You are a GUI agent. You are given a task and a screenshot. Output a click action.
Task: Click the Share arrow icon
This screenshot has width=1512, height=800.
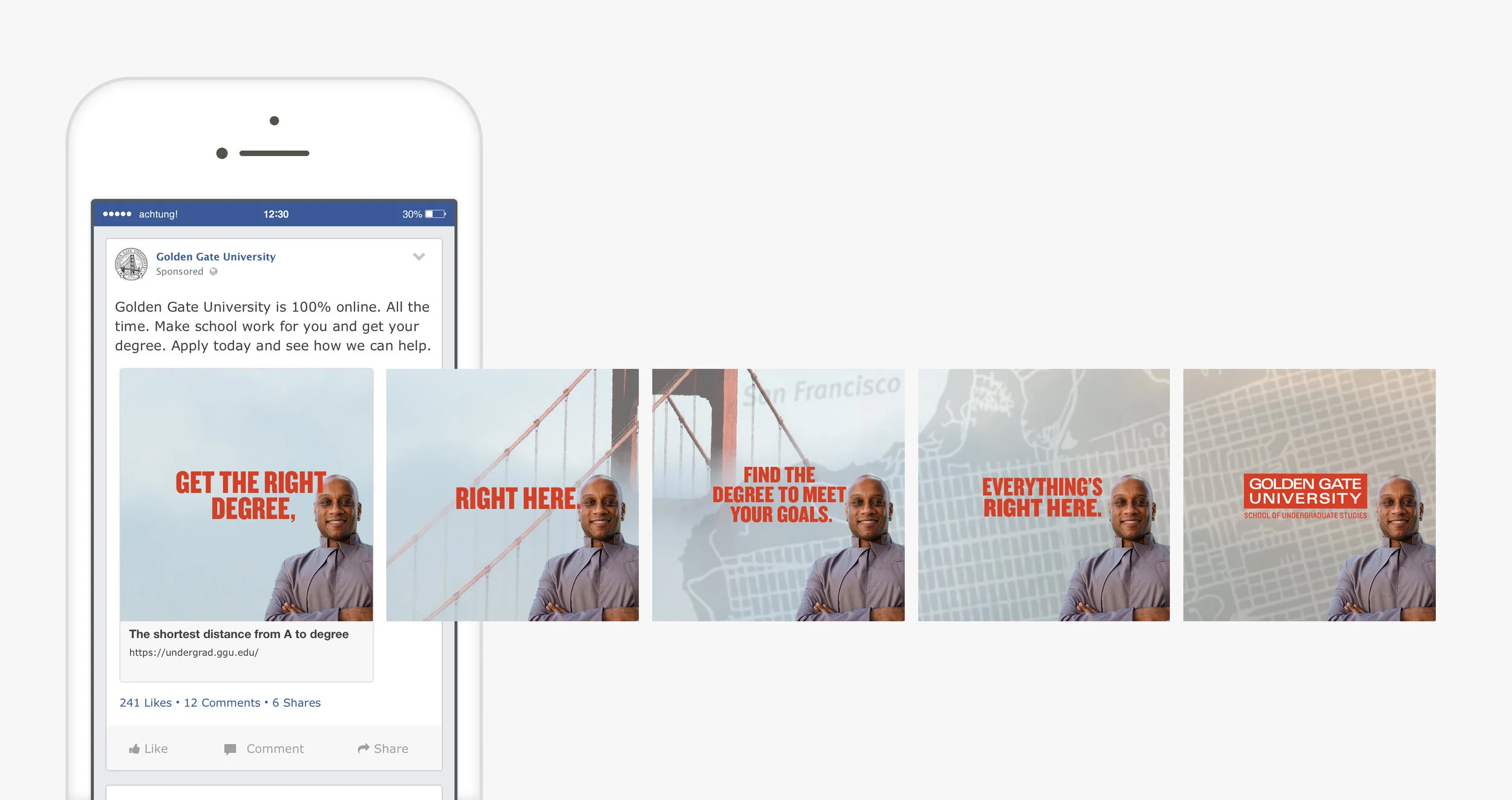pos(363,749)
